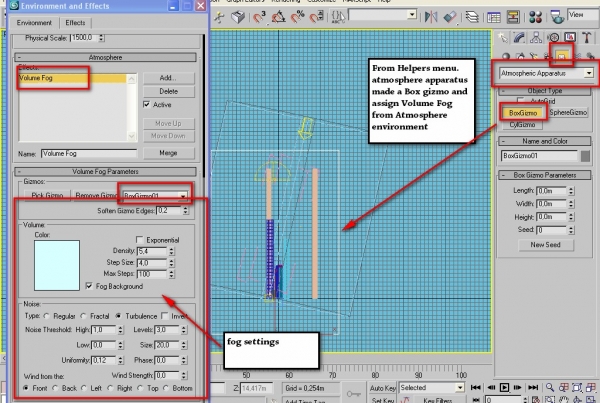The width and height of the screenshot is (600, 403).
Task: Click the Name field containing Volume Fog
Action: [x=89, y=153]
